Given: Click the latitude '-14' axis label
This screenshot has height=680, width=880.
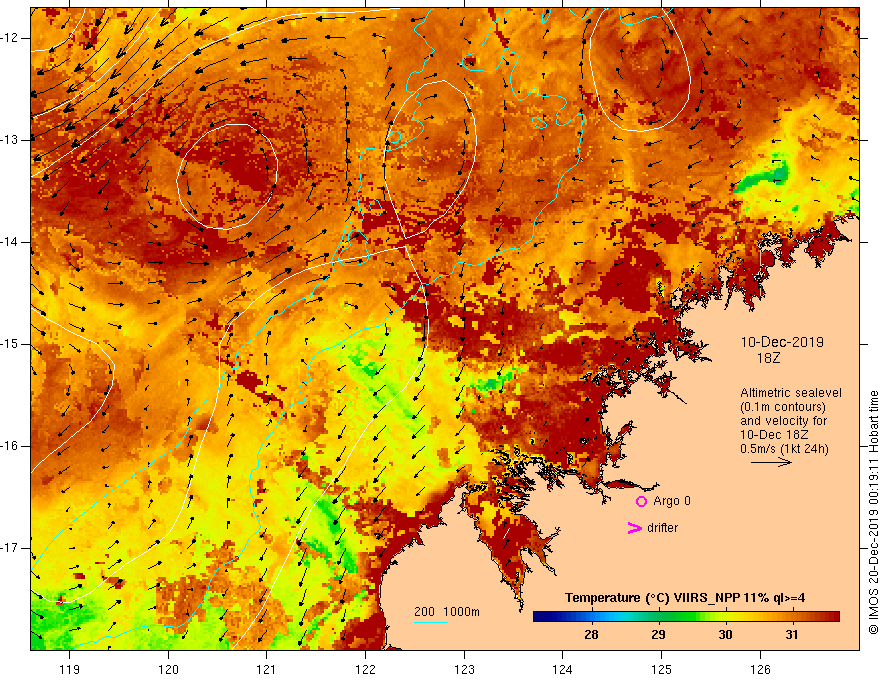Looking at the screenshot, I should click(10, 242).
